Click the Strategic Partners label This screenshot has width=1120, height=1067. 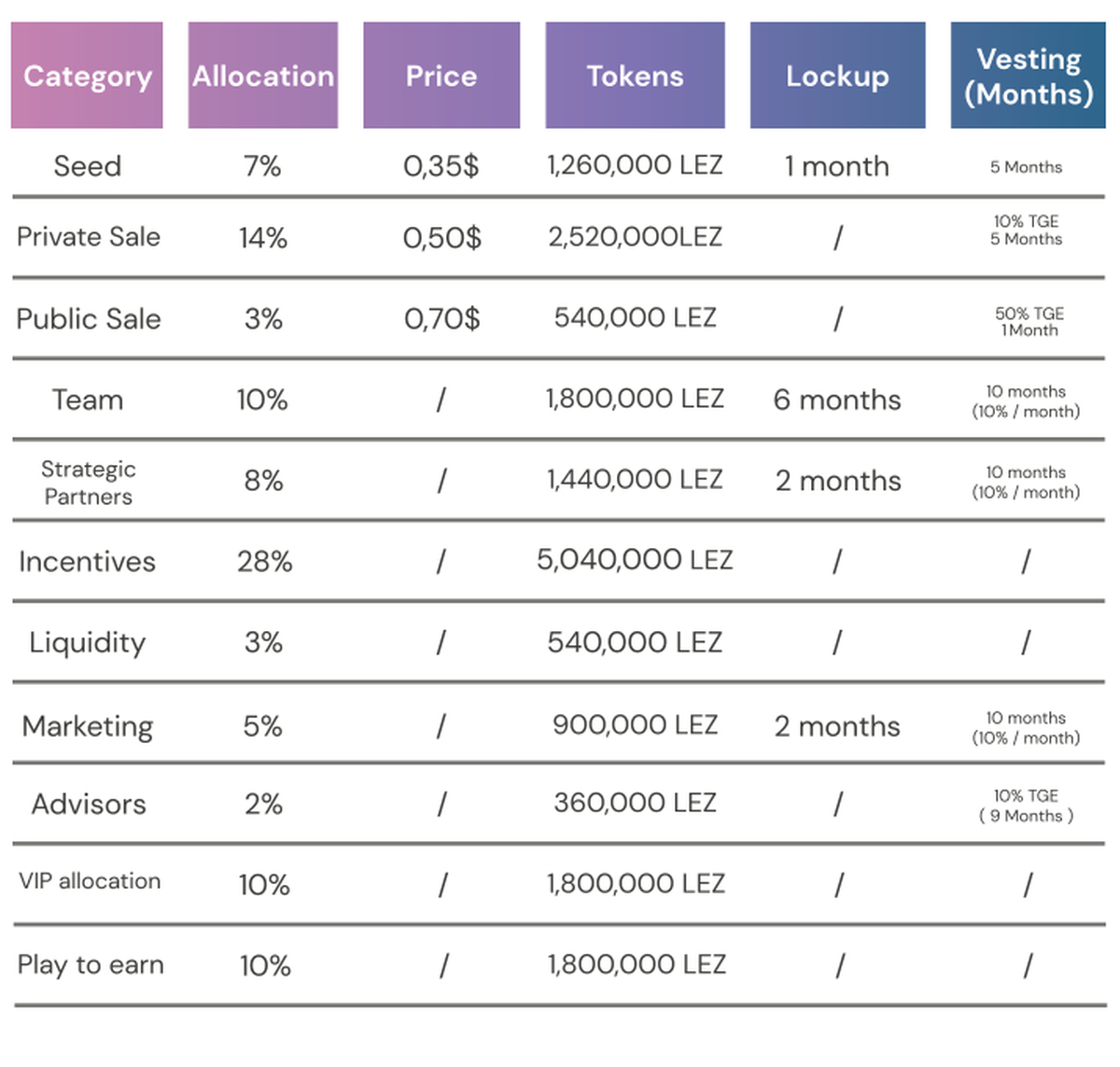pos(89,483)
